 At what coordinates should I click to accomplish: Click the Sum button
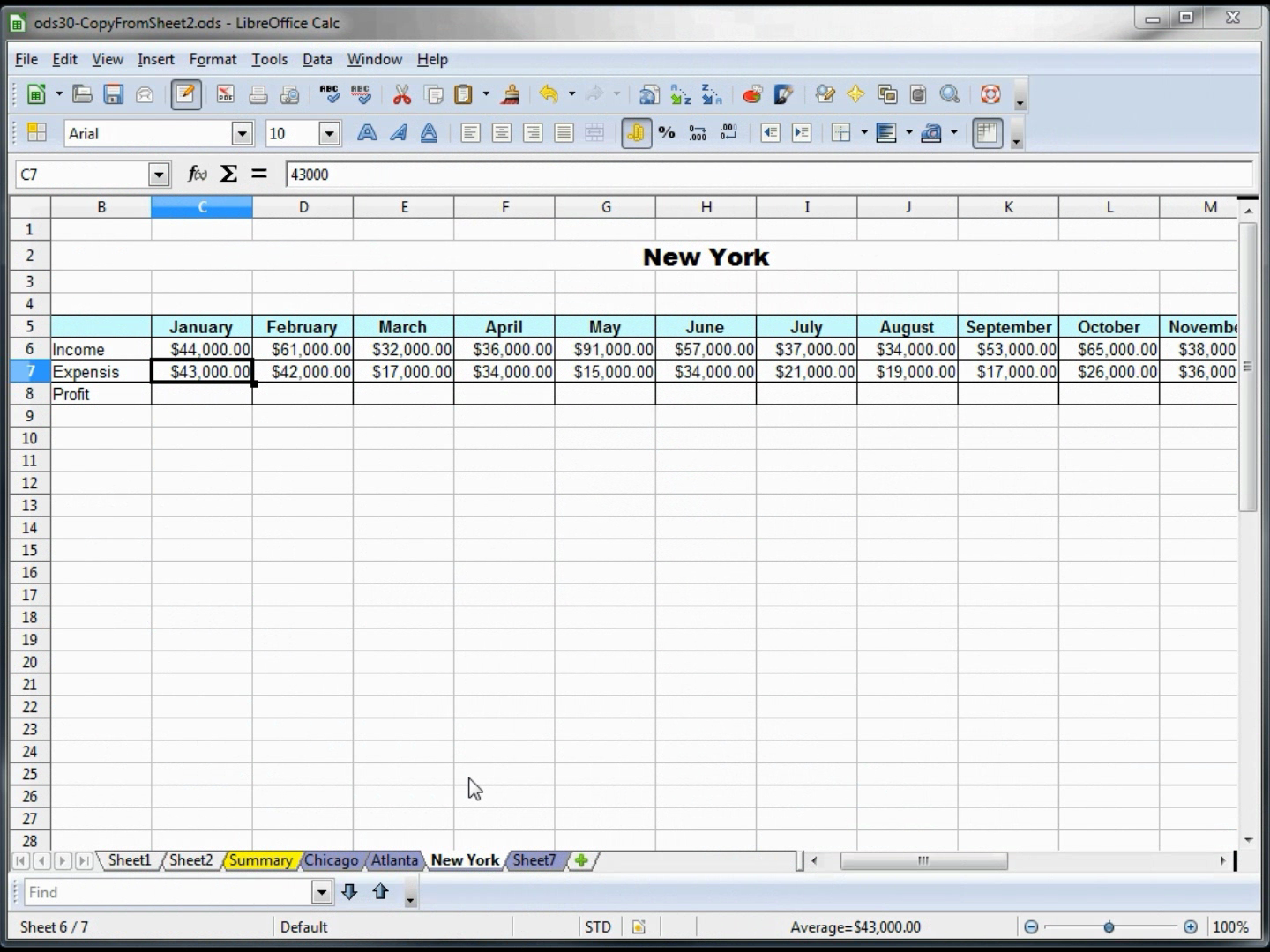coord(228,175)
